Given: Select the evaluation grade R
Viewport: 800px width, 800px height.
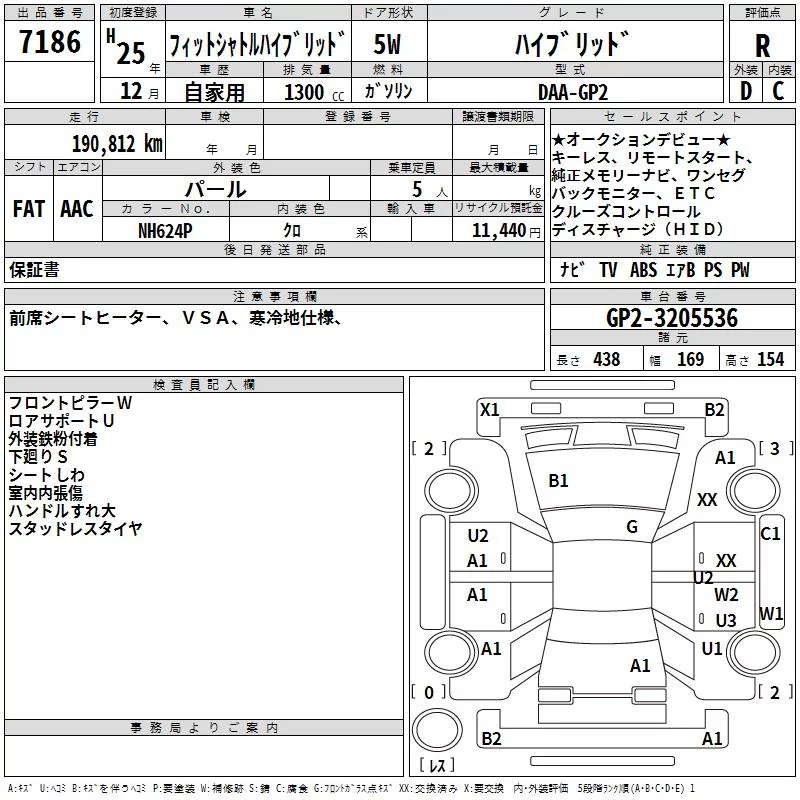Looking at the screenshot, I should [762, 45].
